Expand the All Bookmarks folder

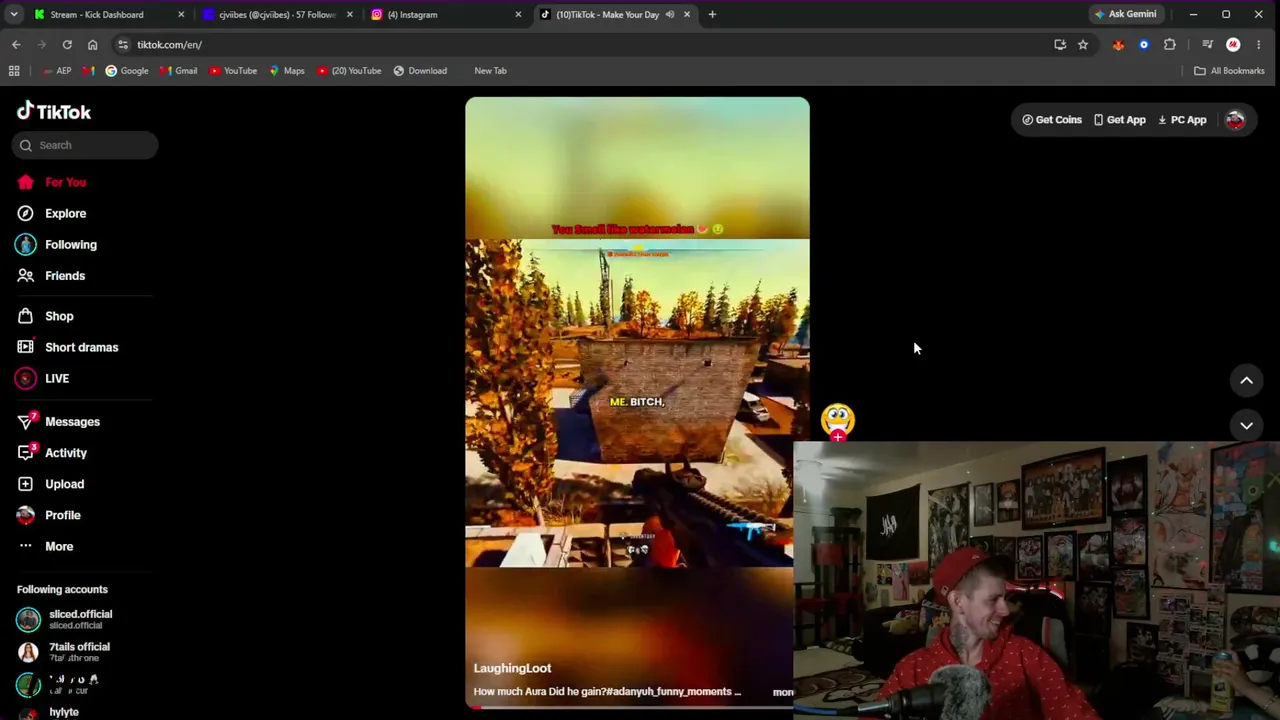coord(1229,71)
